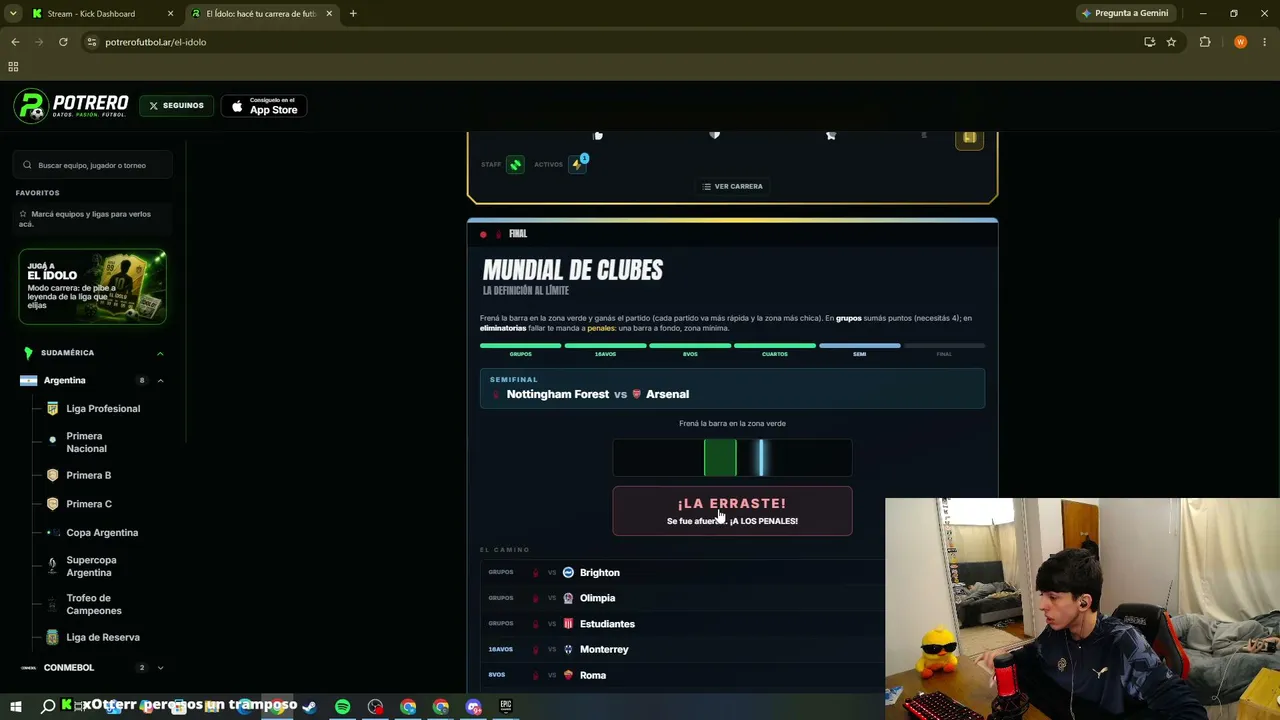Open Spotify from the taskbar

point(342,707)
